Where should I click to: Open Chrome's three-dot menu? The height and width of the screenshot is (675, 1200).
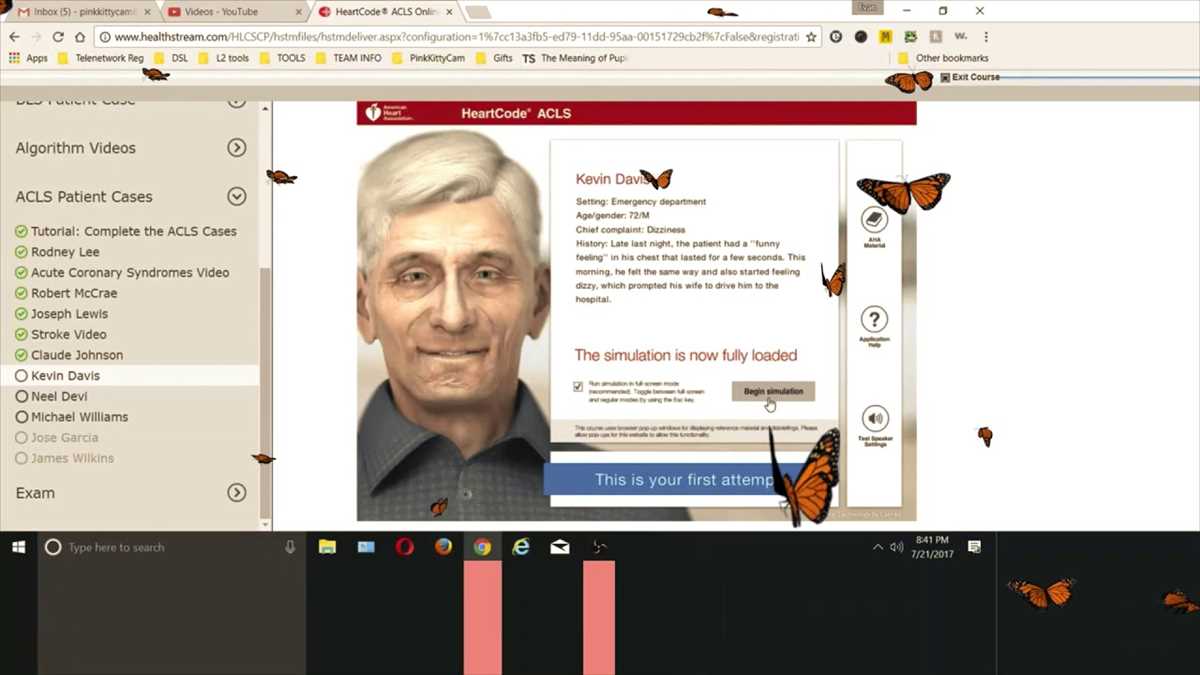coord(985,36)
